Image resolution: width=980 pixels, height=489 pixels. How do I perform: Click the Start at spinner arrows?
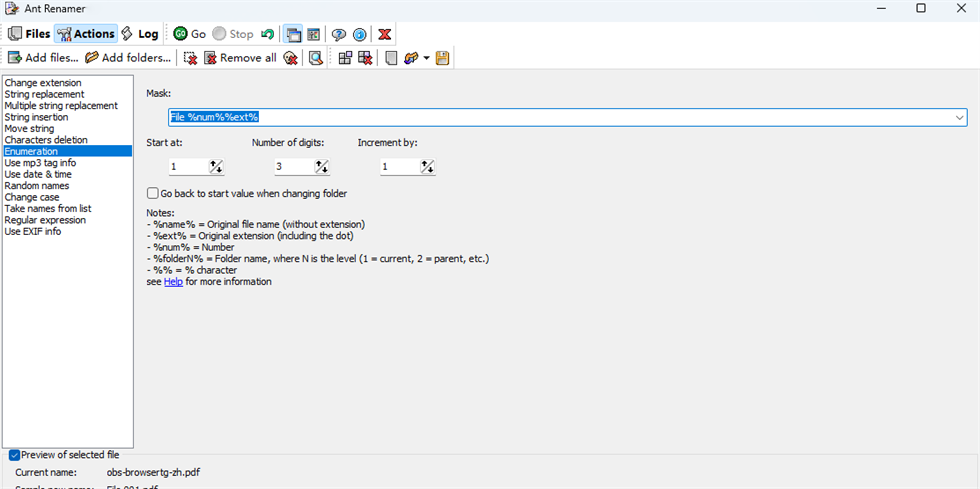(216, 167)
